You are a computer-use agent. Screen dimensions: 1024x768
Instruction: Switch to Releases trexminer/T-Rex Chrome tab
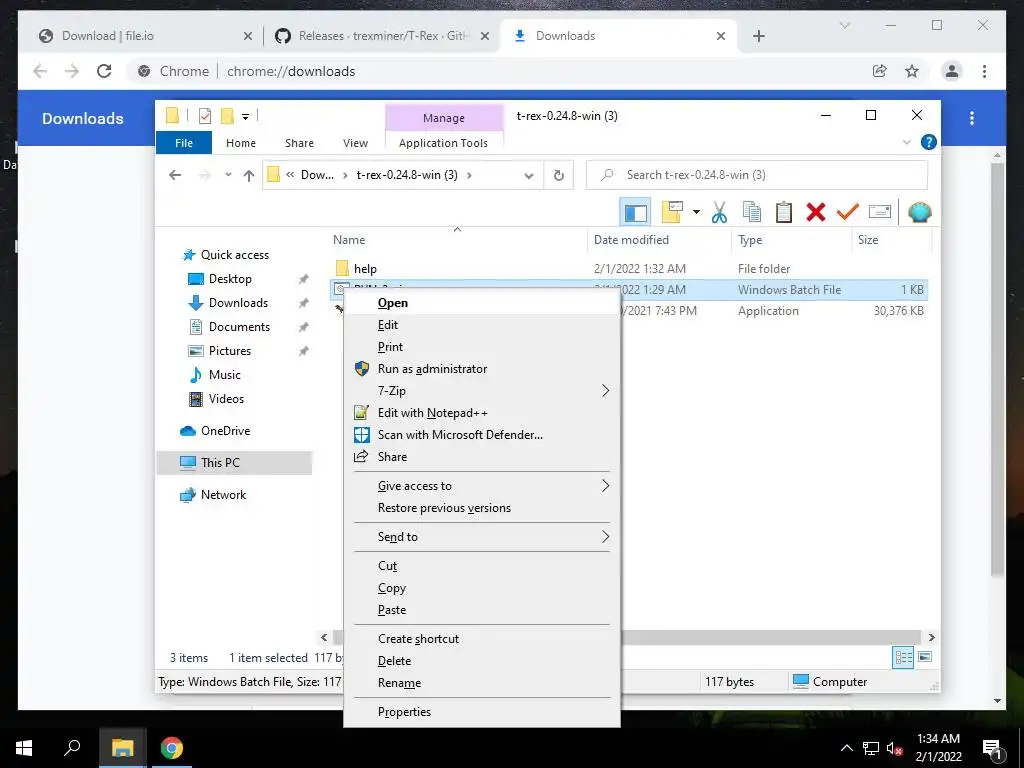click(x=381, y=36)
